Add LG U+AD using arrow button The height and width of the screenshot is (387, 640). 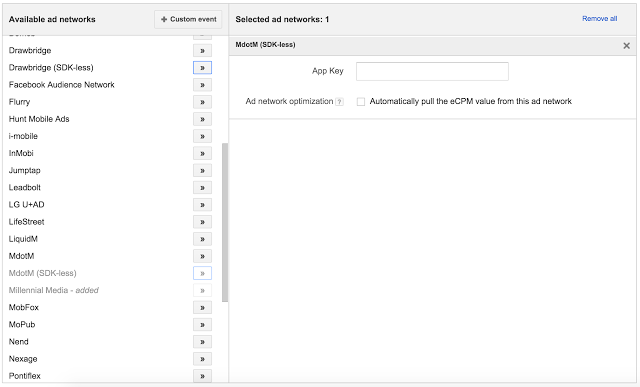pyautogui.click(x=202, y=205)
